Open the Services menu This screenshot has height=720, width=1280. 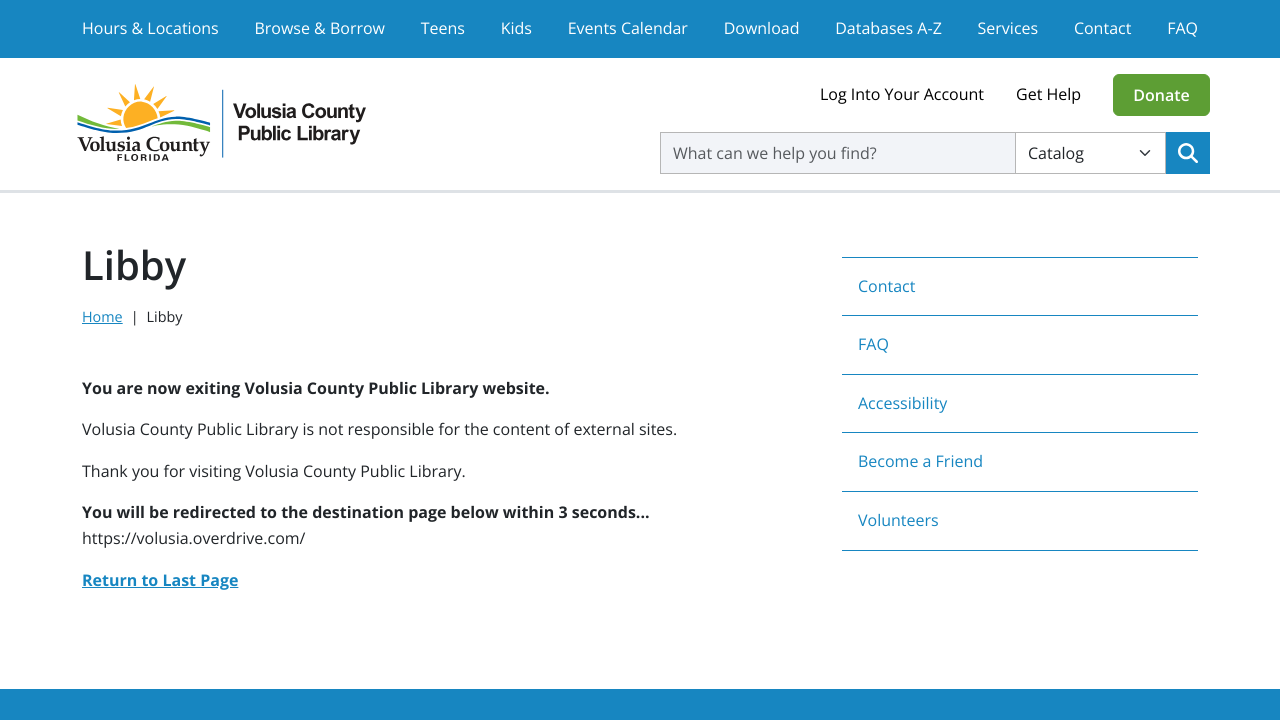click(x=1007, y=28)
